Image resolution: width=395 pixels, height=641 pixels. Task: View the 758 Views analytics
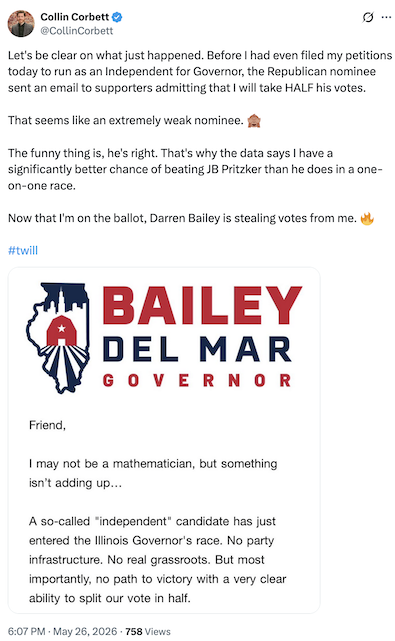coord(148,631)
